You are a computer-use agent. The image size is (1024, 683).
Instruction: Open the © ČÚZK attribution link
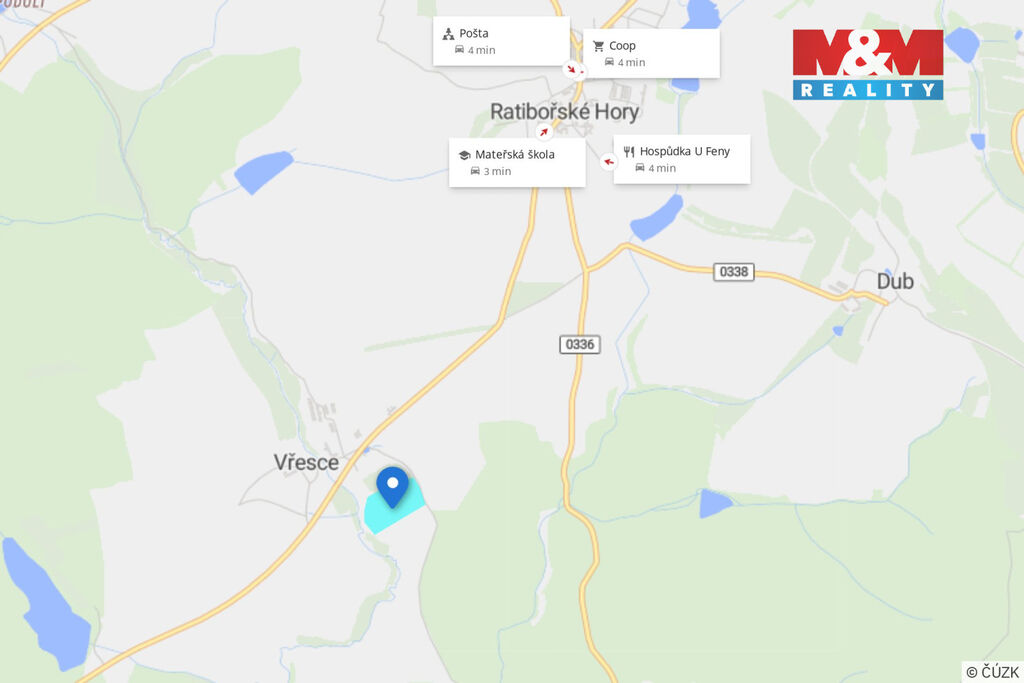click(x=993, y=672)
